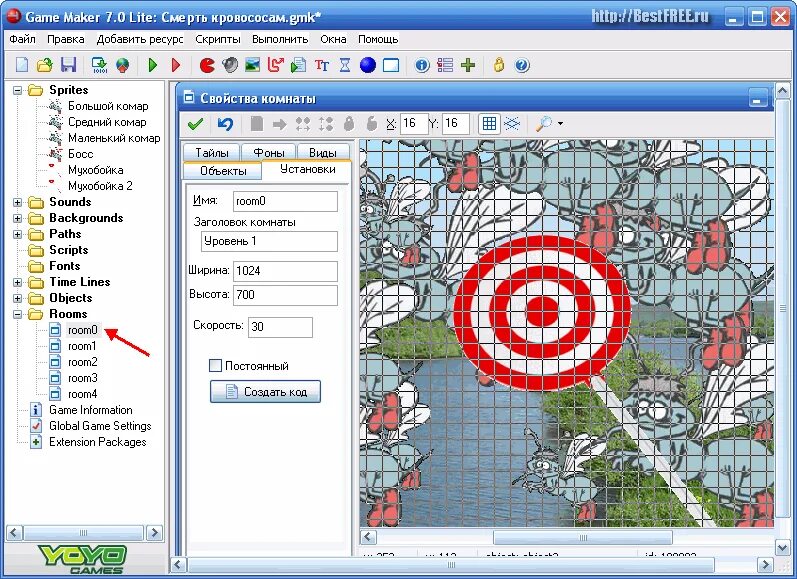
Task: Create a background picture icon
Action: point(253,65)
